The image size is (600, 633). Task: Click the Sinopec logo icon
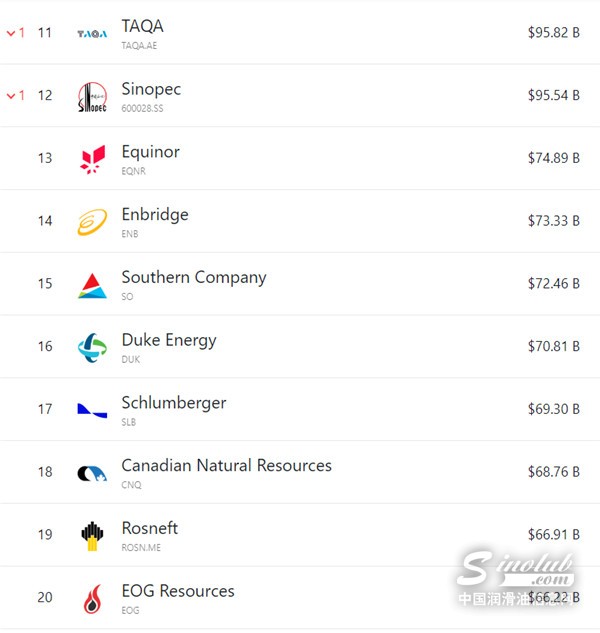[x=92, y=97]
